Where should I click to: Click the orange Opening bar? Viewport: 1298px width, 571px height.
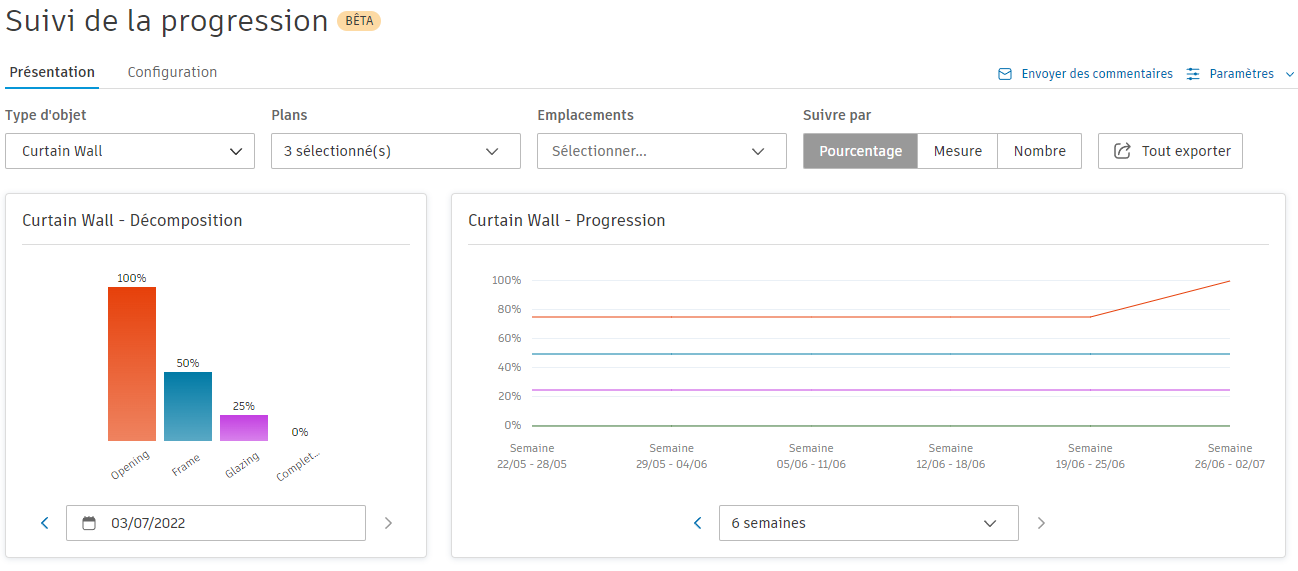pyautogui.click(x=132, y=364)
